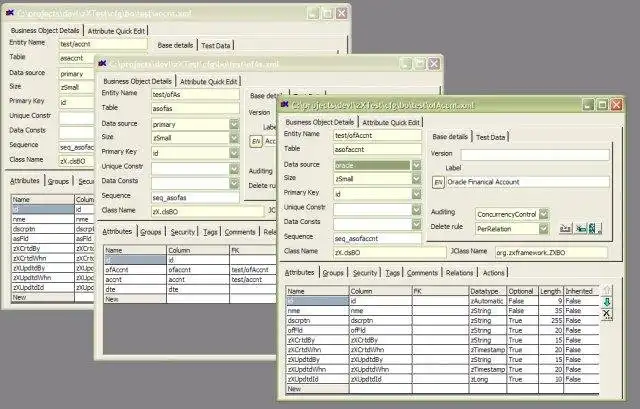Click the first icon right of Delete rule
Viewport: 640px width, 409px height.
[x=566, y=229]
